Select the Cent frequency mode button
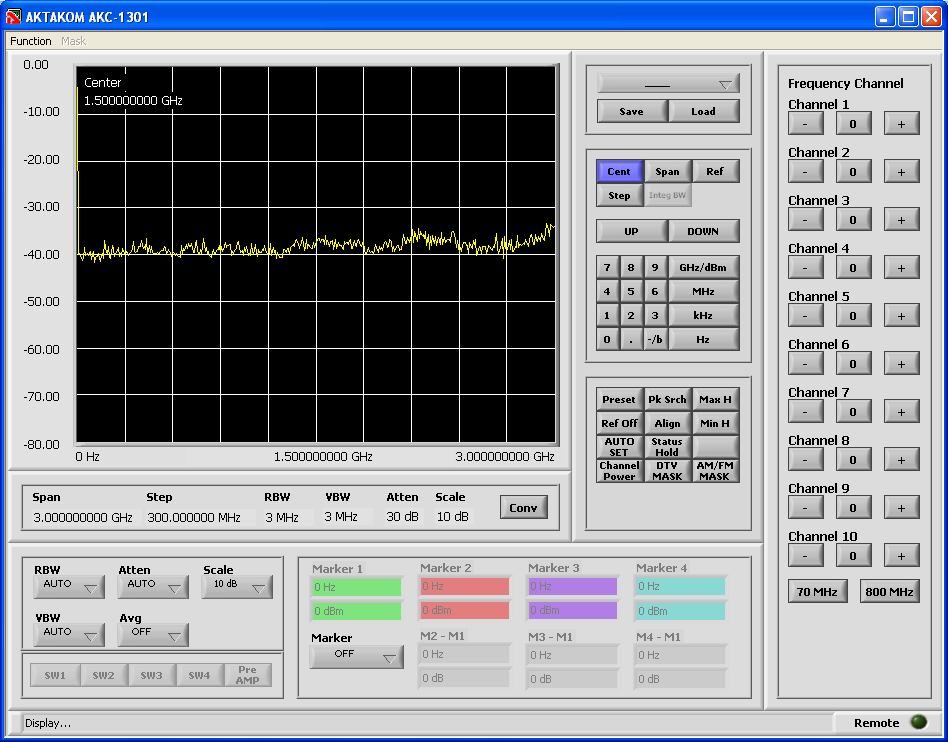The width and height of the screenshot is (948, 742). pos(619,171)
